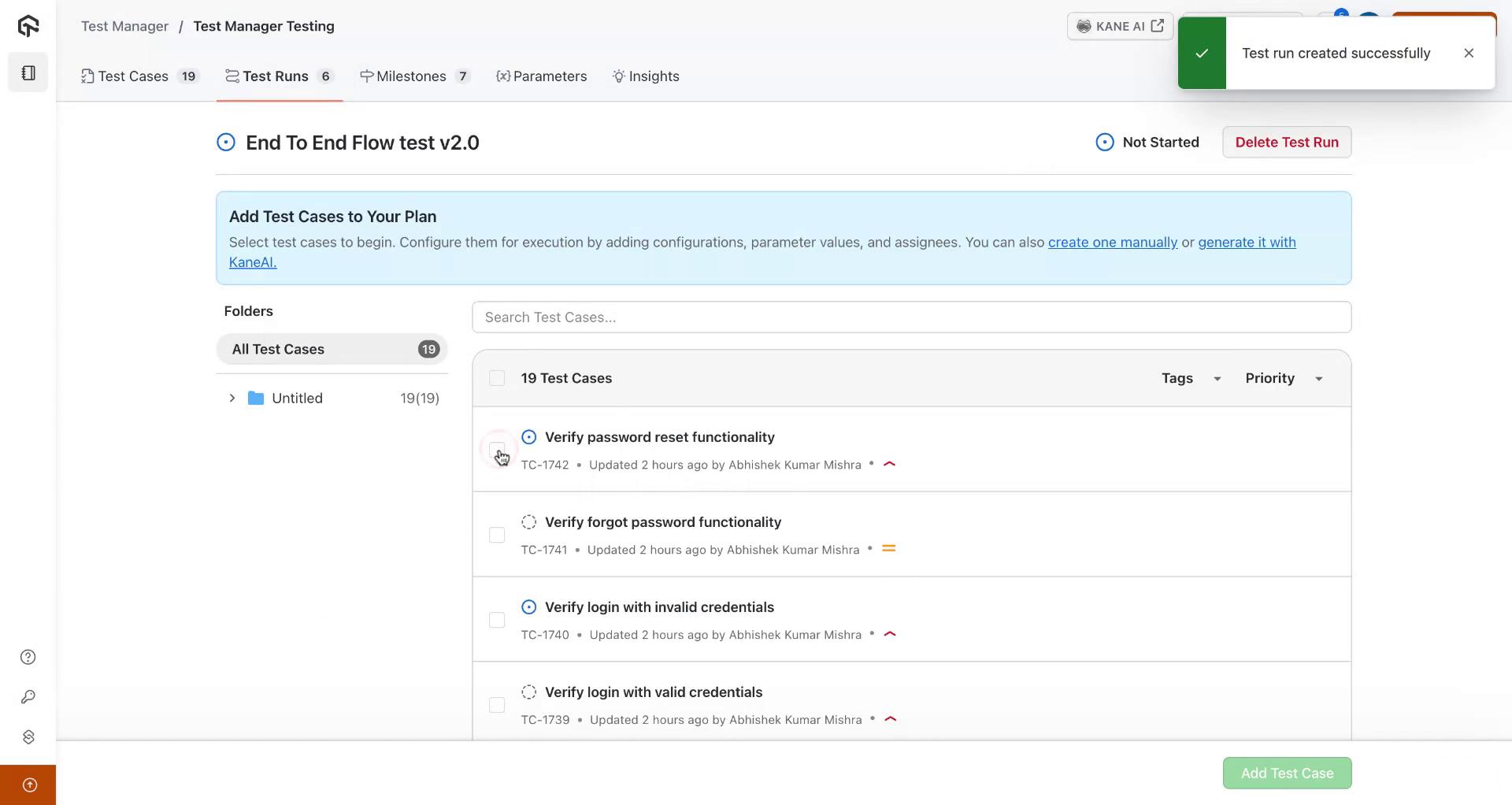Open the Tags filter dropdown
The width and height of the screenshot is (1512, 805).
coord(1191,378)
